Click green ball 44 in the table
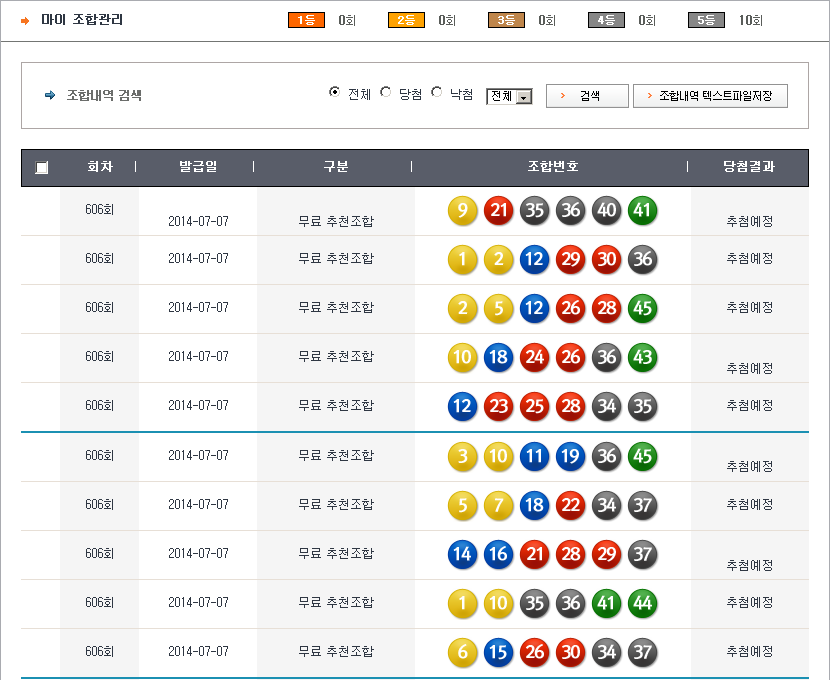This screenshot has width=830, height=680. tap(642, 603)
